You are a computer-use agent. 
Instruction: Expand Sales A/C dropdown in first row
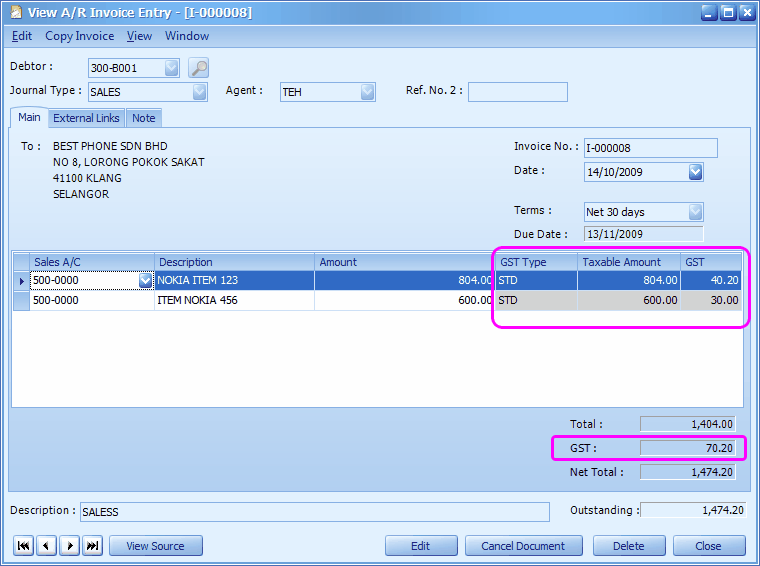[x=146, y=281]
